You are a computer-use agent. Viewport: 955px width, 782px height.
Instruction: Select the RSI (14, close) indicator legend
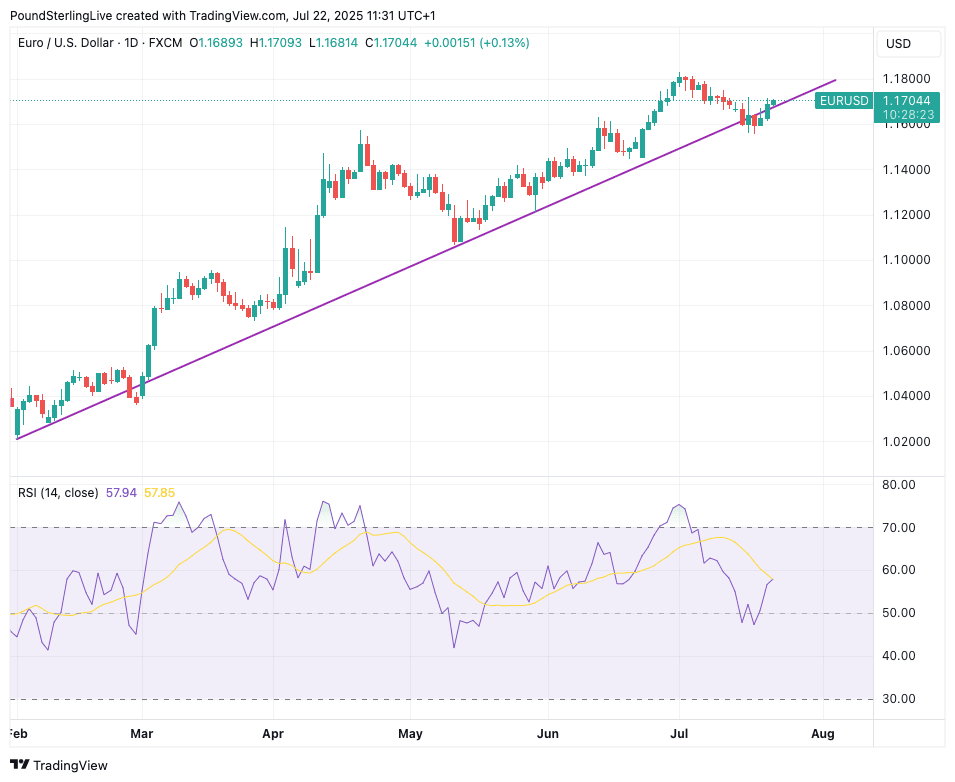pyautogui.click(x=58, y=493)
